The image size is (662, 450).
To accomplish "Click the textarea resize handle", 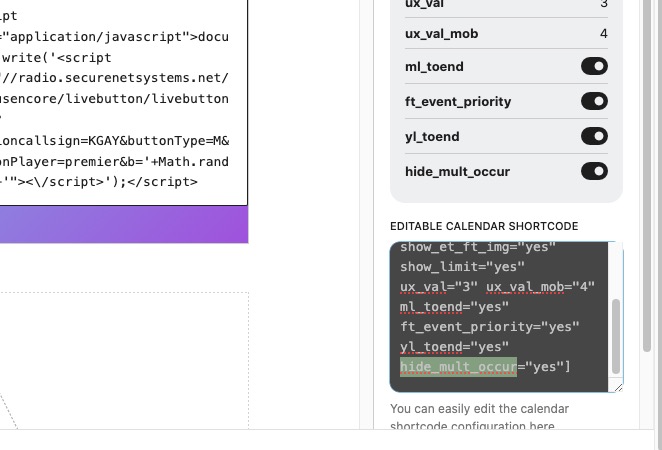I will point(619,388).
